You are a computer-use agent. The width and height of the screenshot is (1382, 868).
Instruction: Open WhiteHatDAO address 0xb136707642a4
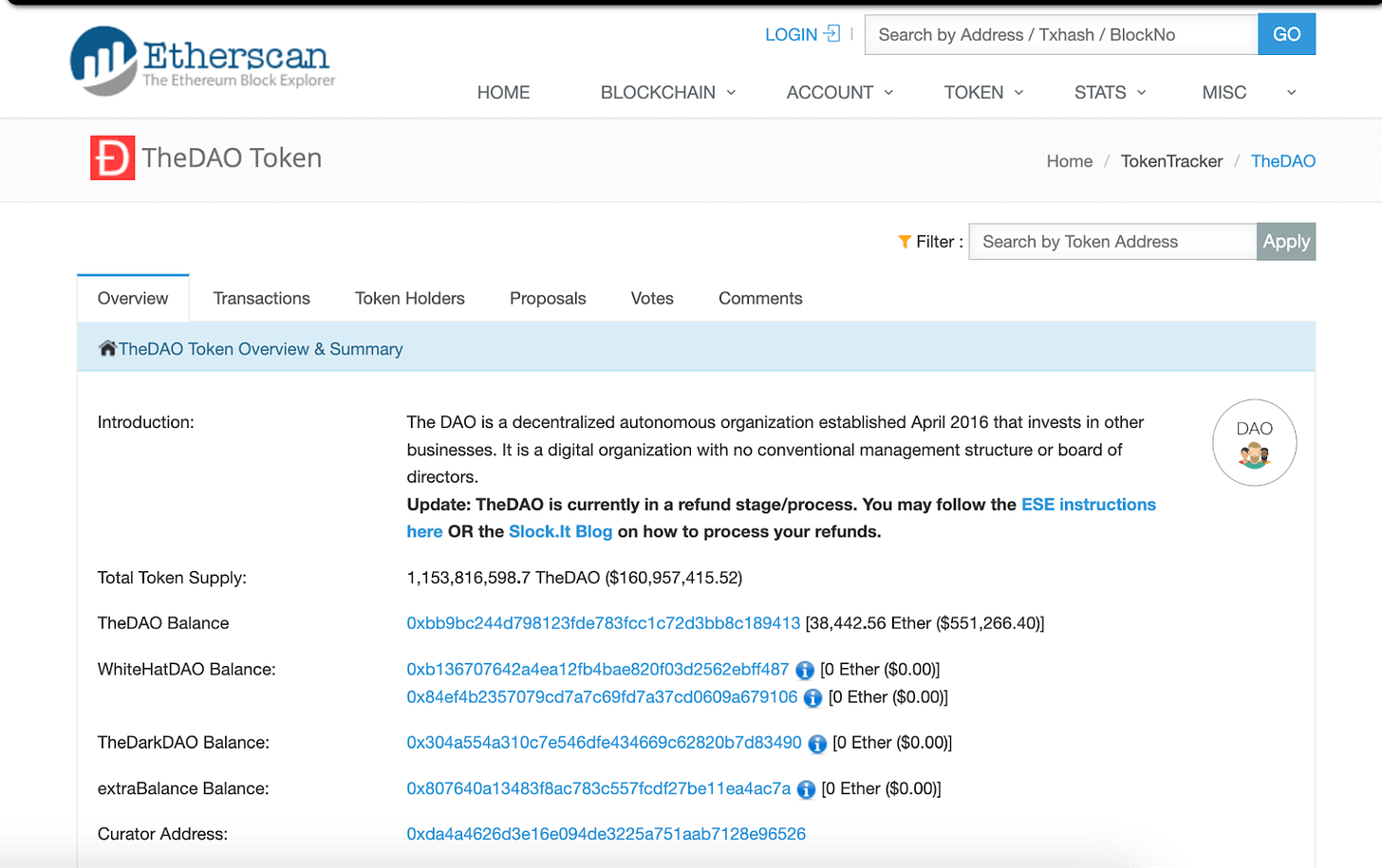(598, 669)
